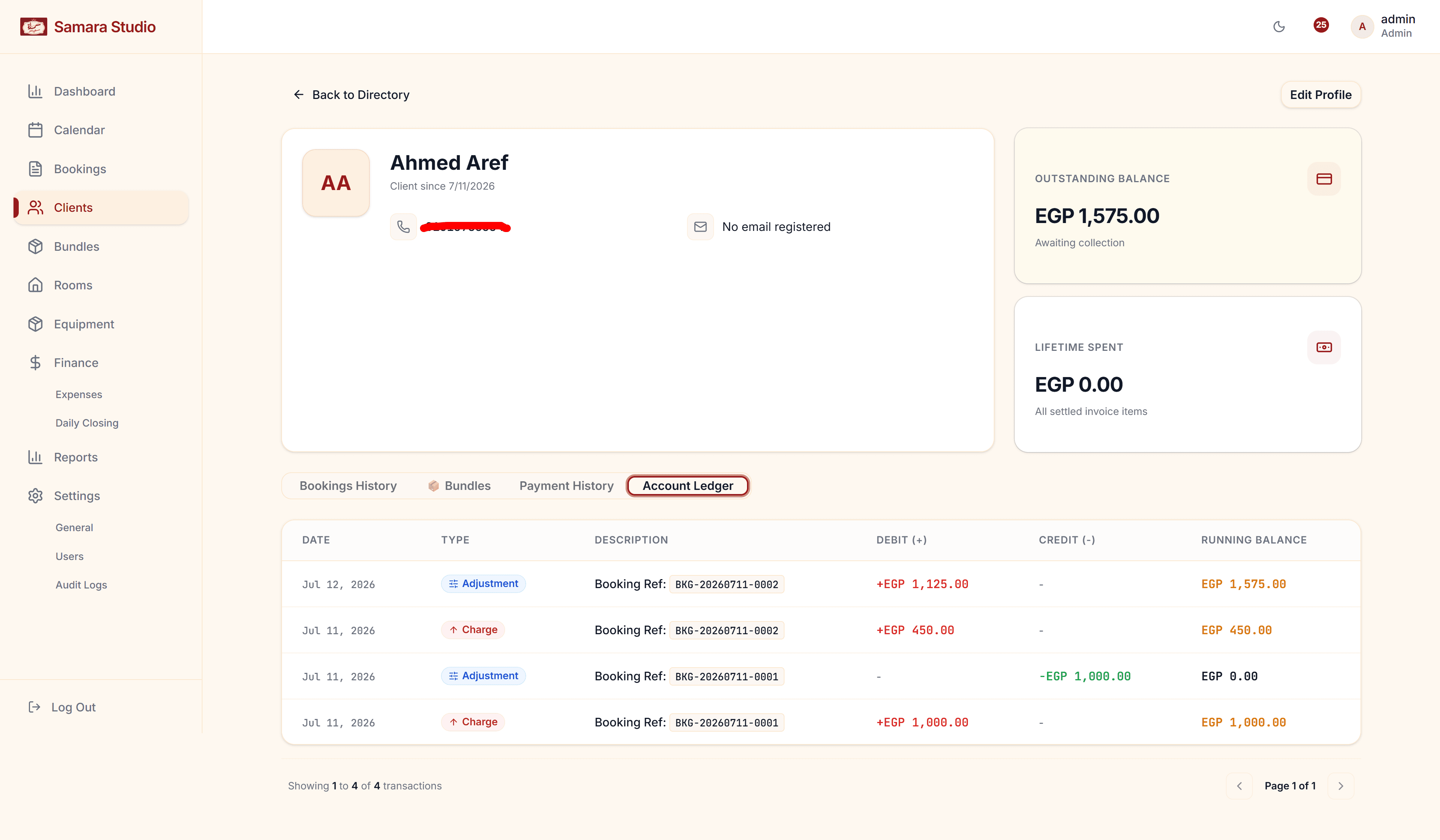This screenshot has width=1440, height=840.
Task: Click the phone icon in client card
Action: 403,227
